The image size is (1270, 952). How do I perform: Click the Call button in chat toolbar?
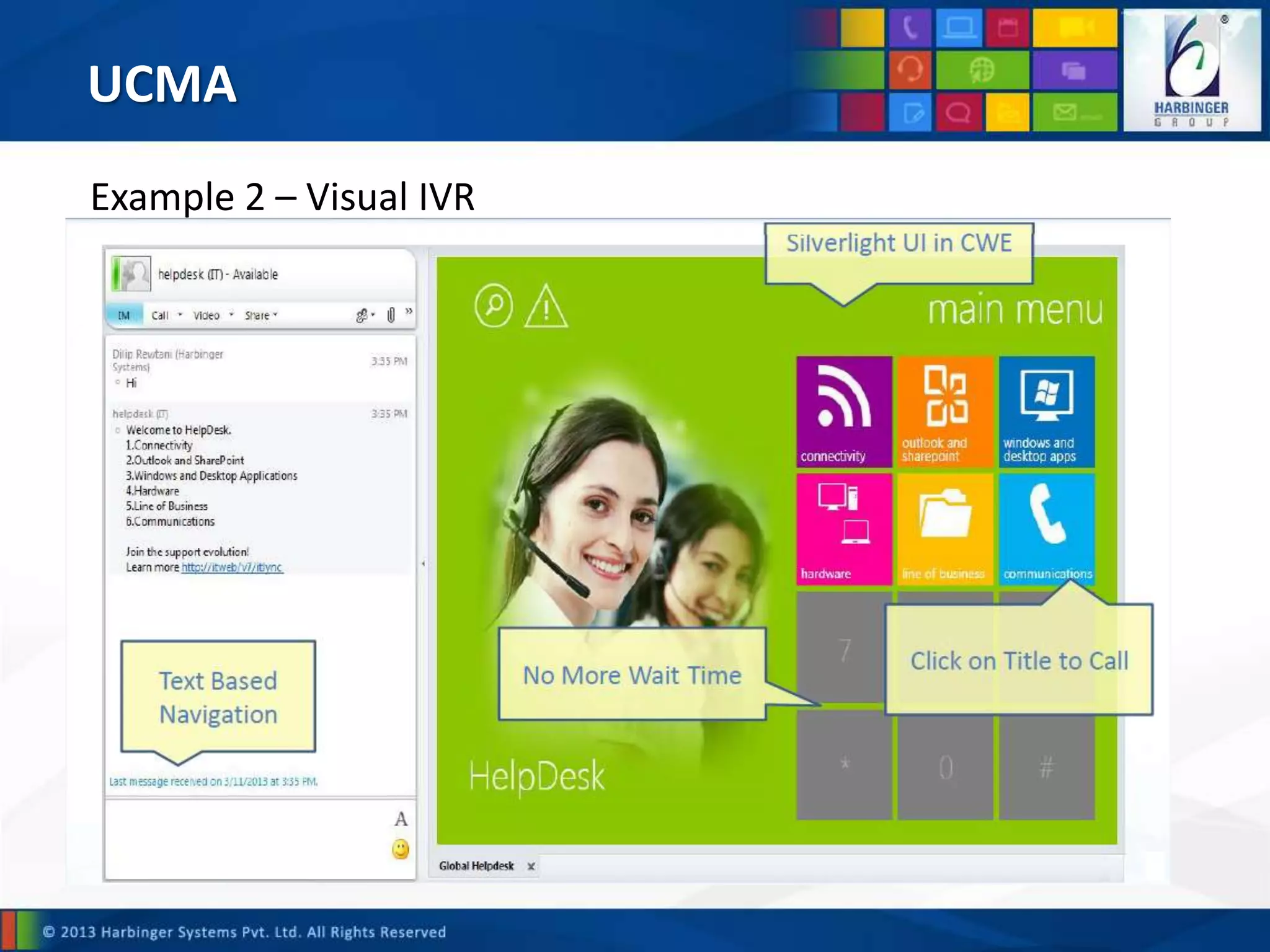point(160,315)
